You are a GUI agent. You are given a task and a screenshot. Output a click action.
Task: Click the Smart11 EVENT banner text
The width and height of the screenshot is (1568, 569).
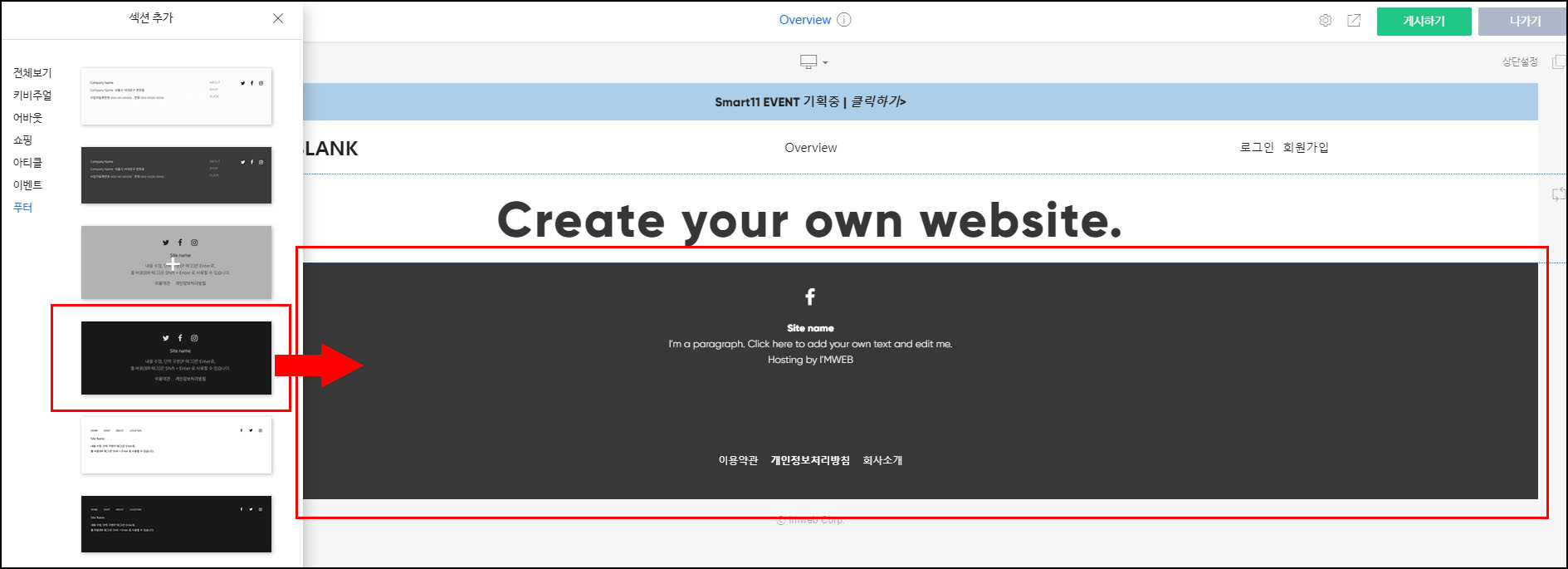(810, 101)
